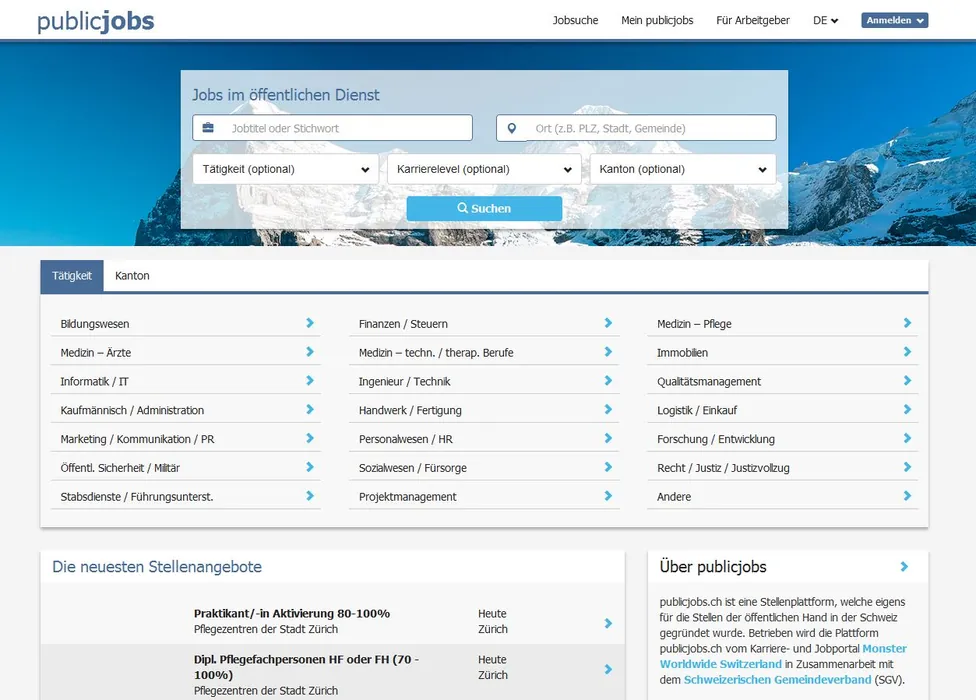Click the arrow icon next to Medizin – Ärzte
The image size is (976, 700).
pyautogui.click(x=310, y=352)
